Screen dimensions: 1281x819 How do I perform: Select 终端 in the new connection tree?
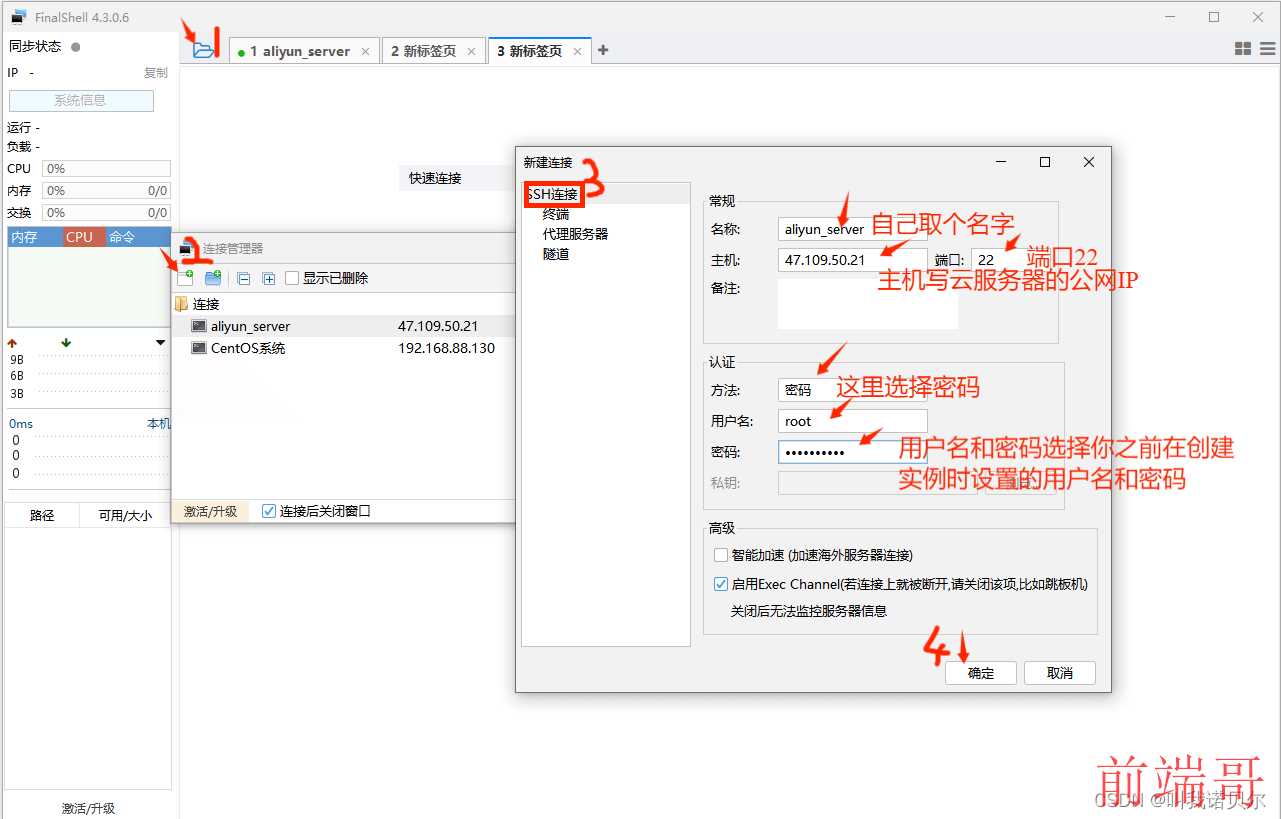pos(556,214)
